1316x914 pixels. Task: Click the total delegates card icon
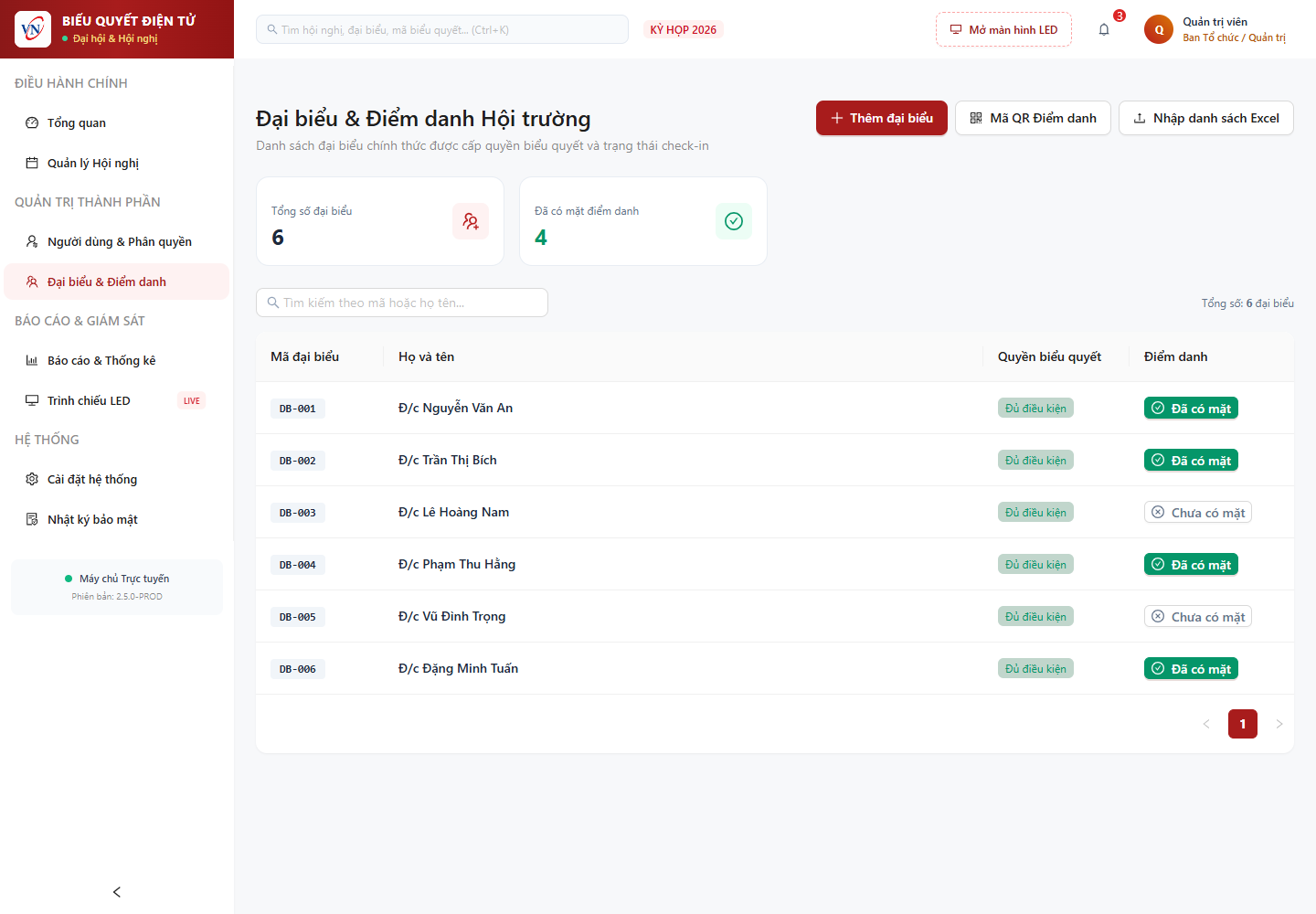coord(471,221)
